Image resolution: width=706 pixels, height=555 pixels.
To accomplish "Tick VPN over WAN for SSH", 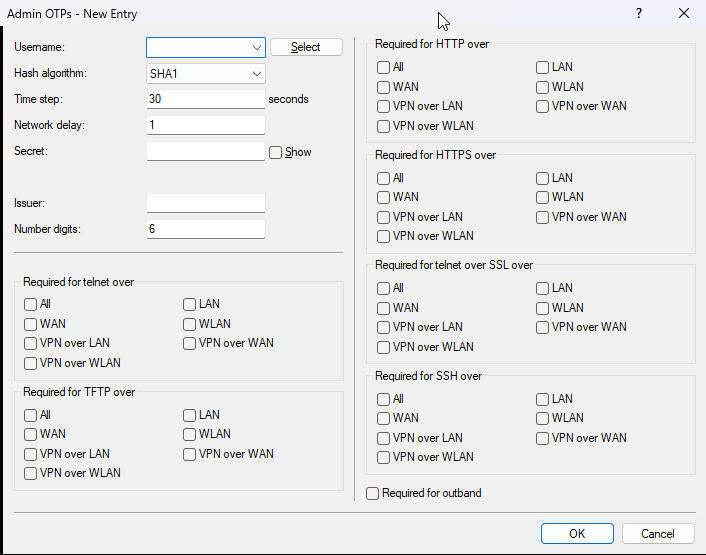I will coord(543,438).
